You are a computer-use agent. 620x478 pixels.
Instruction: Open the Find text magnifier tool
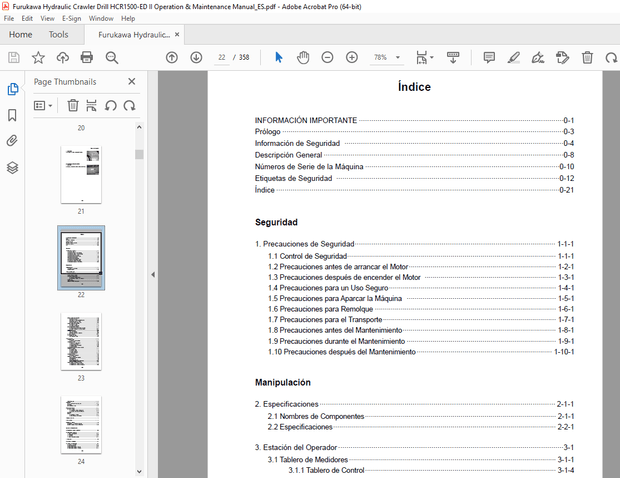[x=112, y=58]
